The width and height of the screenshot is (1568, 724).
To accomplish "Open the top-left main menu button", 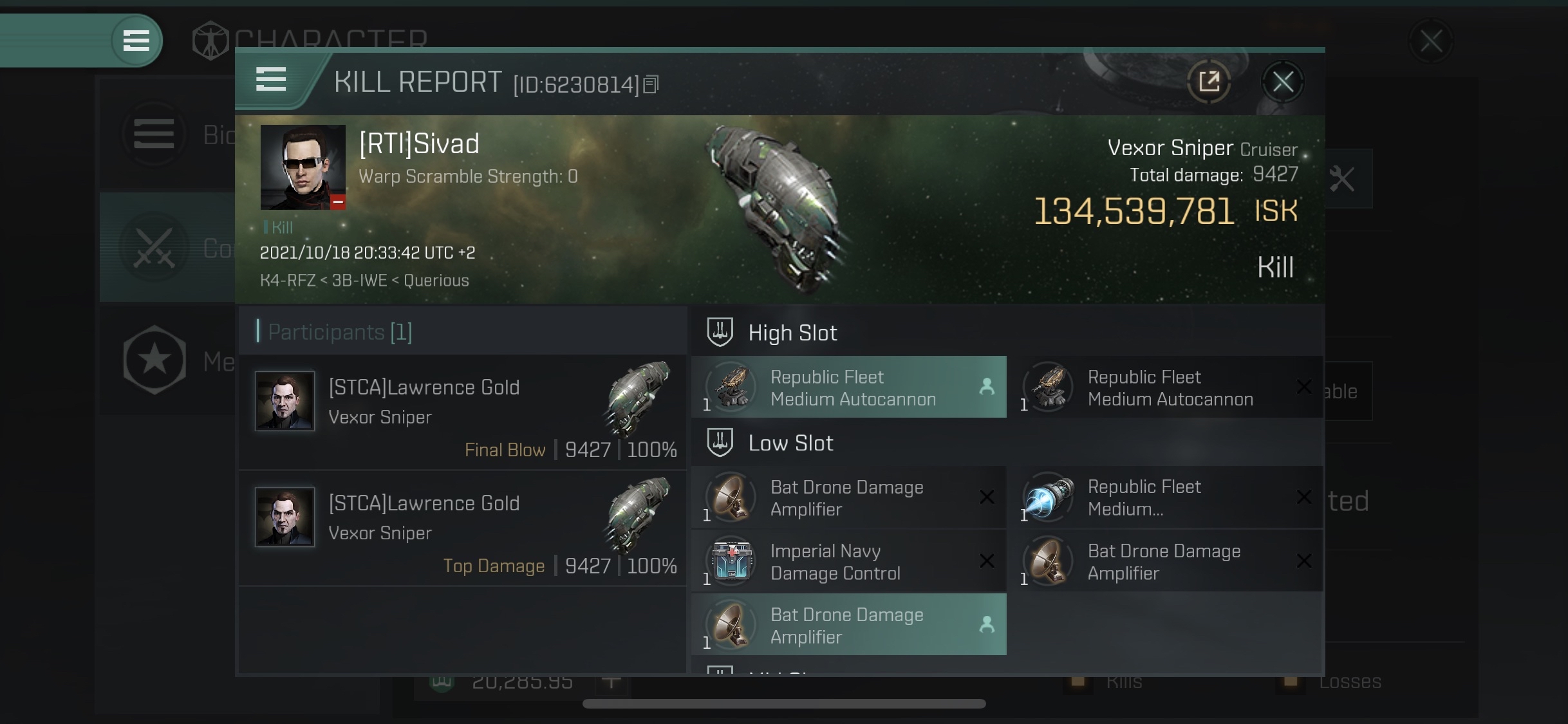I will tap(136, 41).
